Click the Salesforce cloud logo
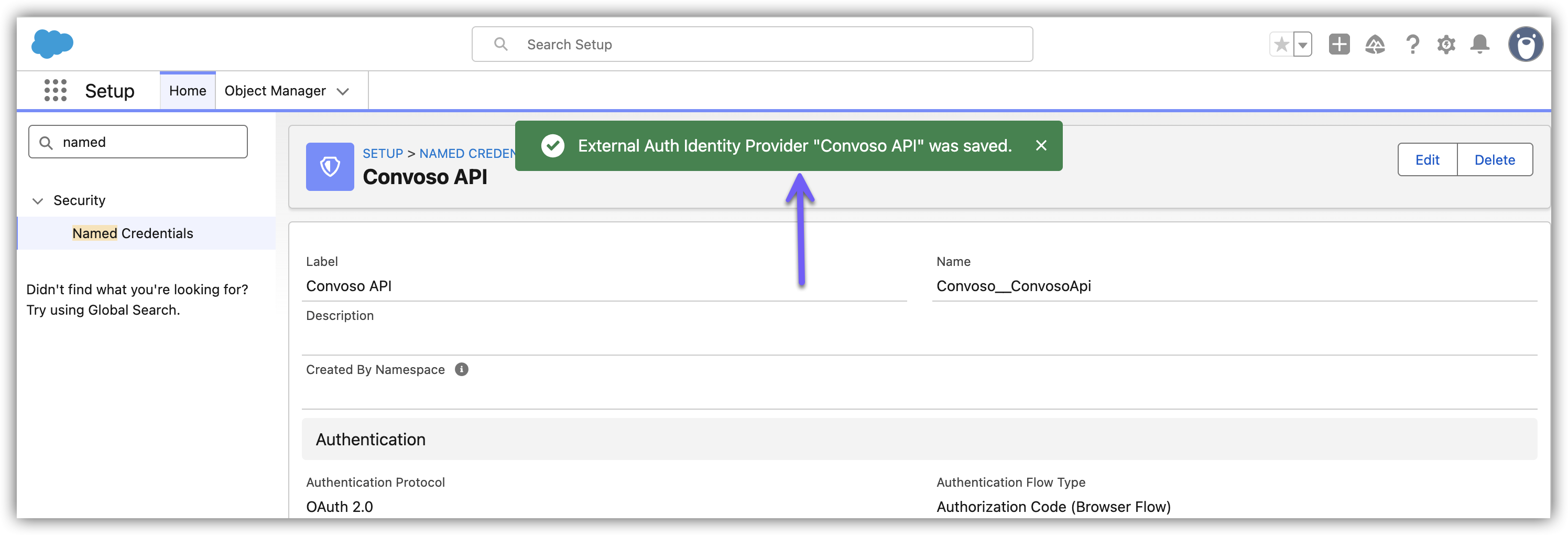 [52, 44]
